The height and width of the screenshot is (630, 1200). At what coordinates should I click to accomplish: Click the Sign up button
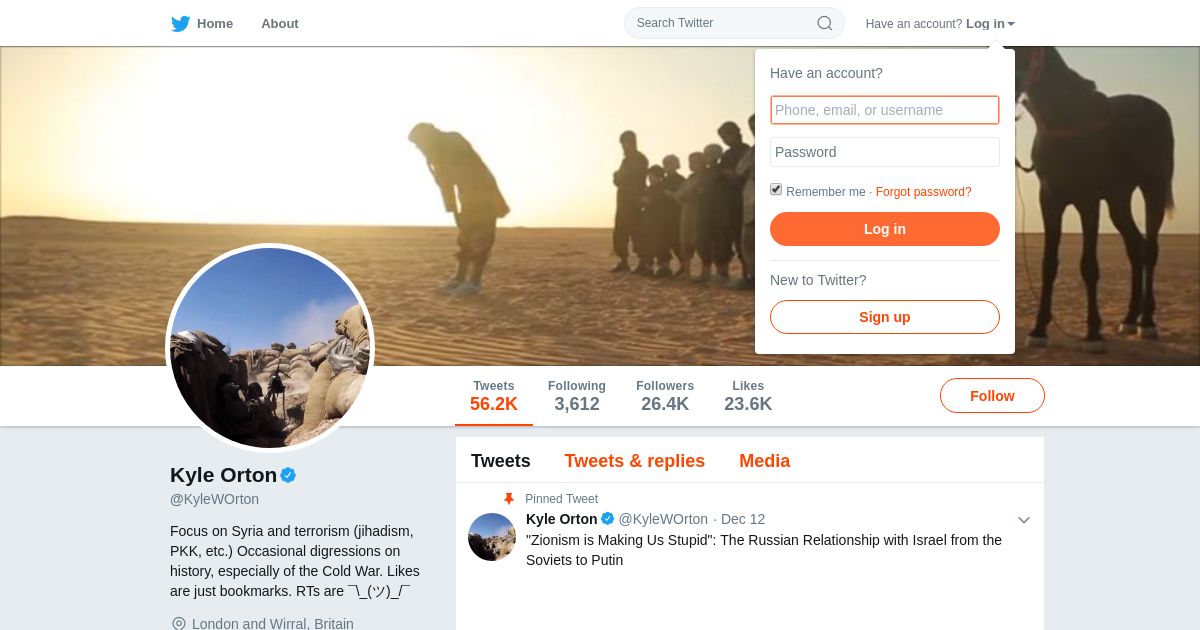[884, 317]
